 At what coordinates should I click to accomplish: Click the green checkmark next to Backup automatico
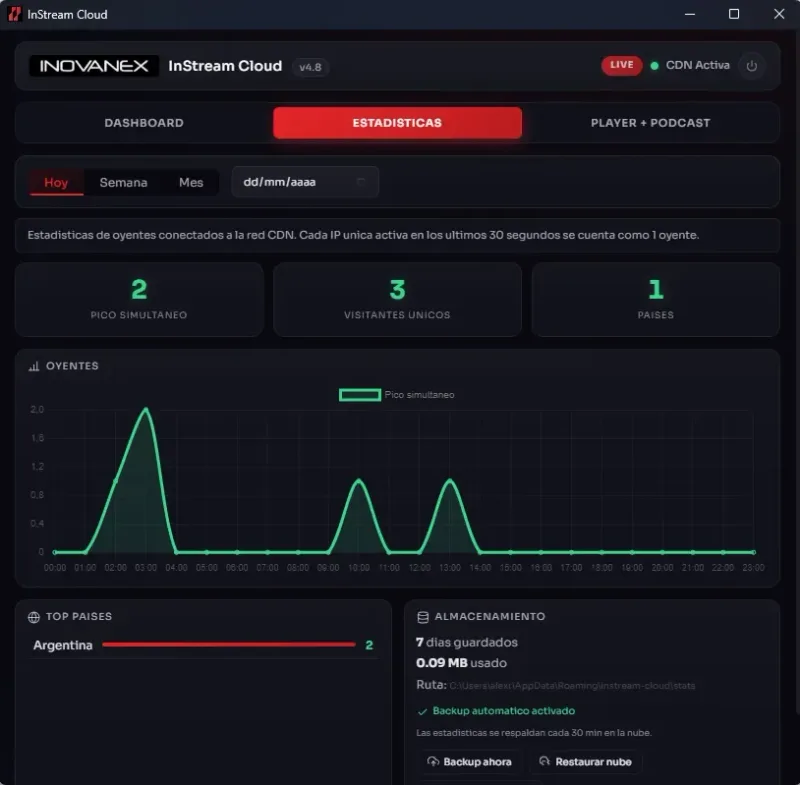click(422, 712)
